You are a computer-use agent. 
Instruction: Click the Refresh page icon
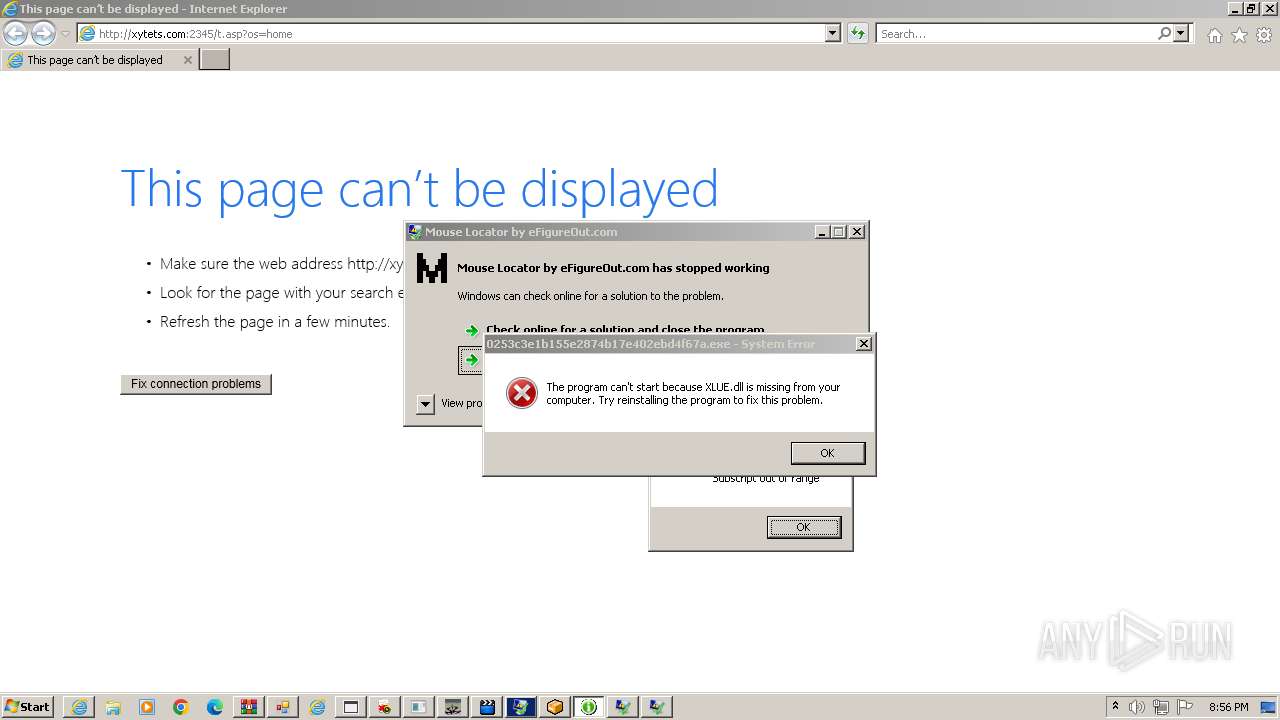click(857, 33)
